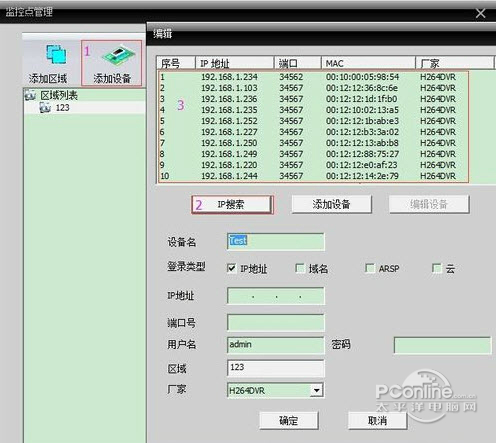Click the 端口号 port input field
The height and width of the screenshot is (443, 496).
click(276, 322)
